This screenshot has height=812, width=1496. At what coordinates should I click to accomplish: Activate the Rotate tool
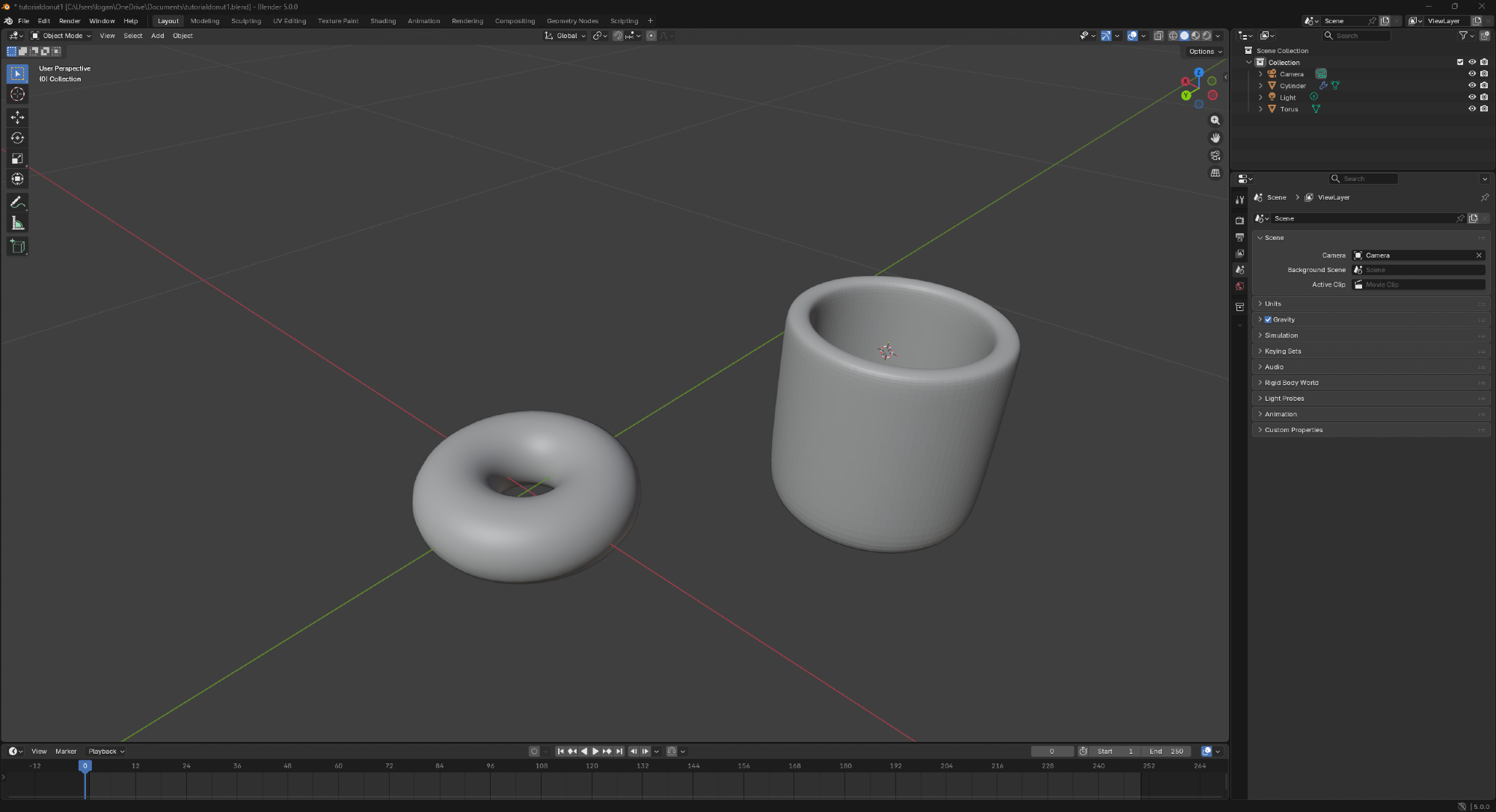click(x=17, y=138)
